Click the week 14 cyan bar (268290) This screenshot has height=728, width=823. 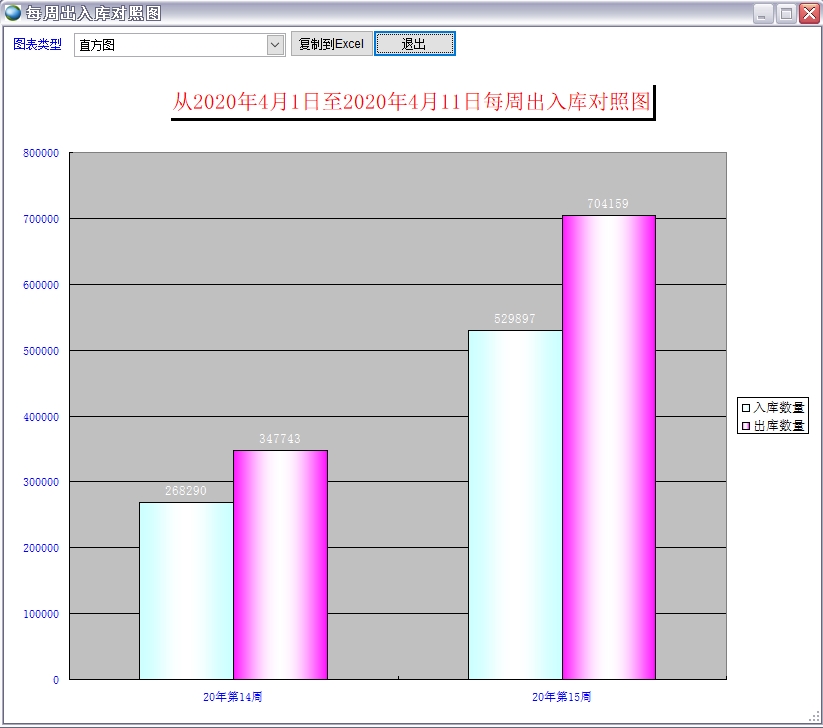(x=186, y=590)
